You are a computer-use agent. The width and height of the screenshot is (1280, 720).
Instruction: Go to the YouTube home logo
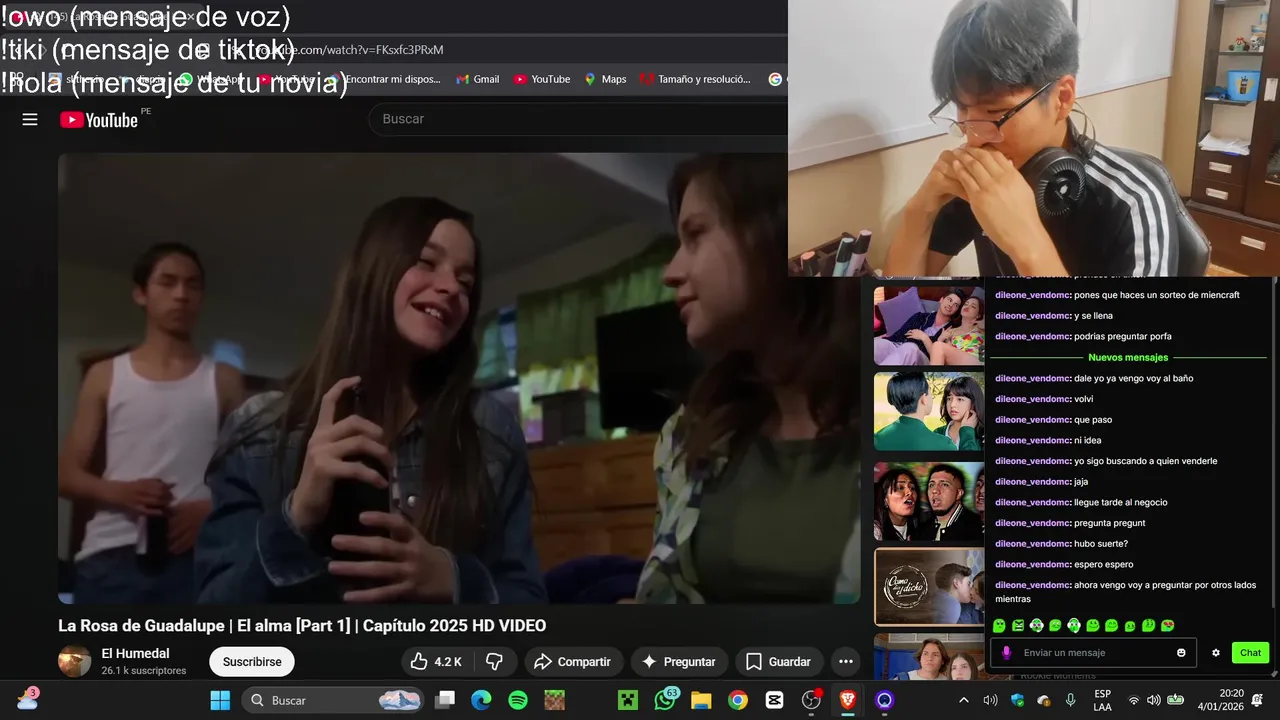99,120
